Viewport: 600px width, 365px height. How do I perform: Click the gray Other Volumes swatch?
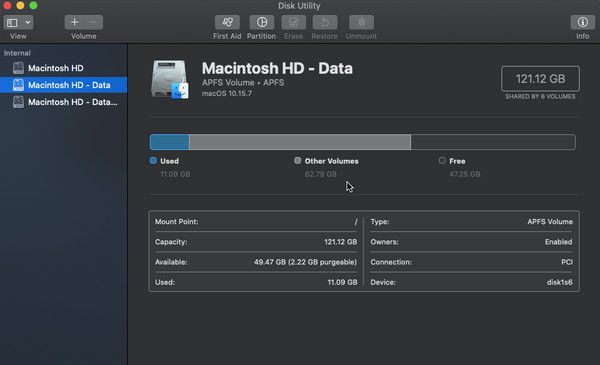(297, 161)
